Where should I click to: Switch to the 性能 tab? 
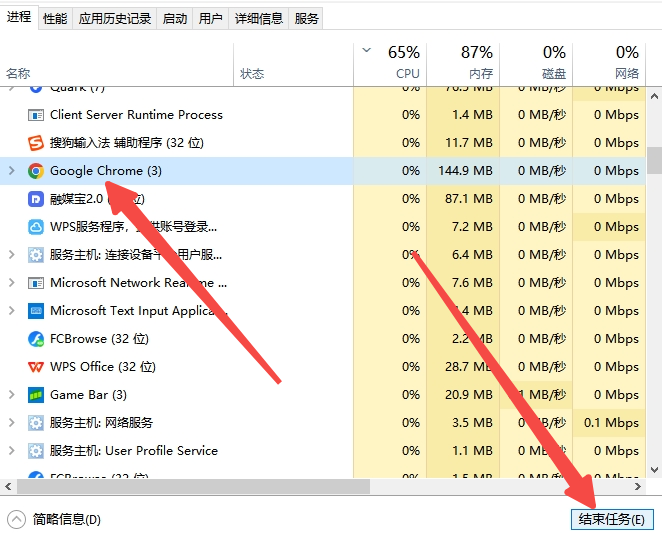(x=55, y=19)
